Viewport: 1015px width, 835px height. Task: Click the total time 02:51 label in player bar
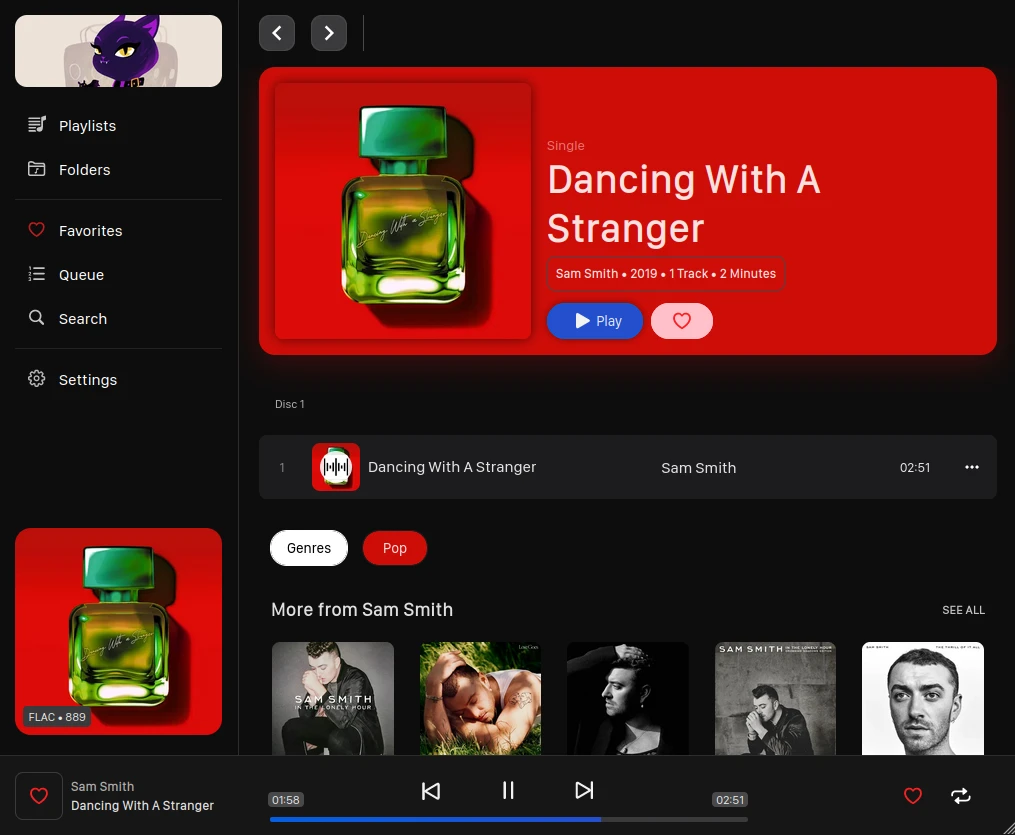[x=730, y=800]
